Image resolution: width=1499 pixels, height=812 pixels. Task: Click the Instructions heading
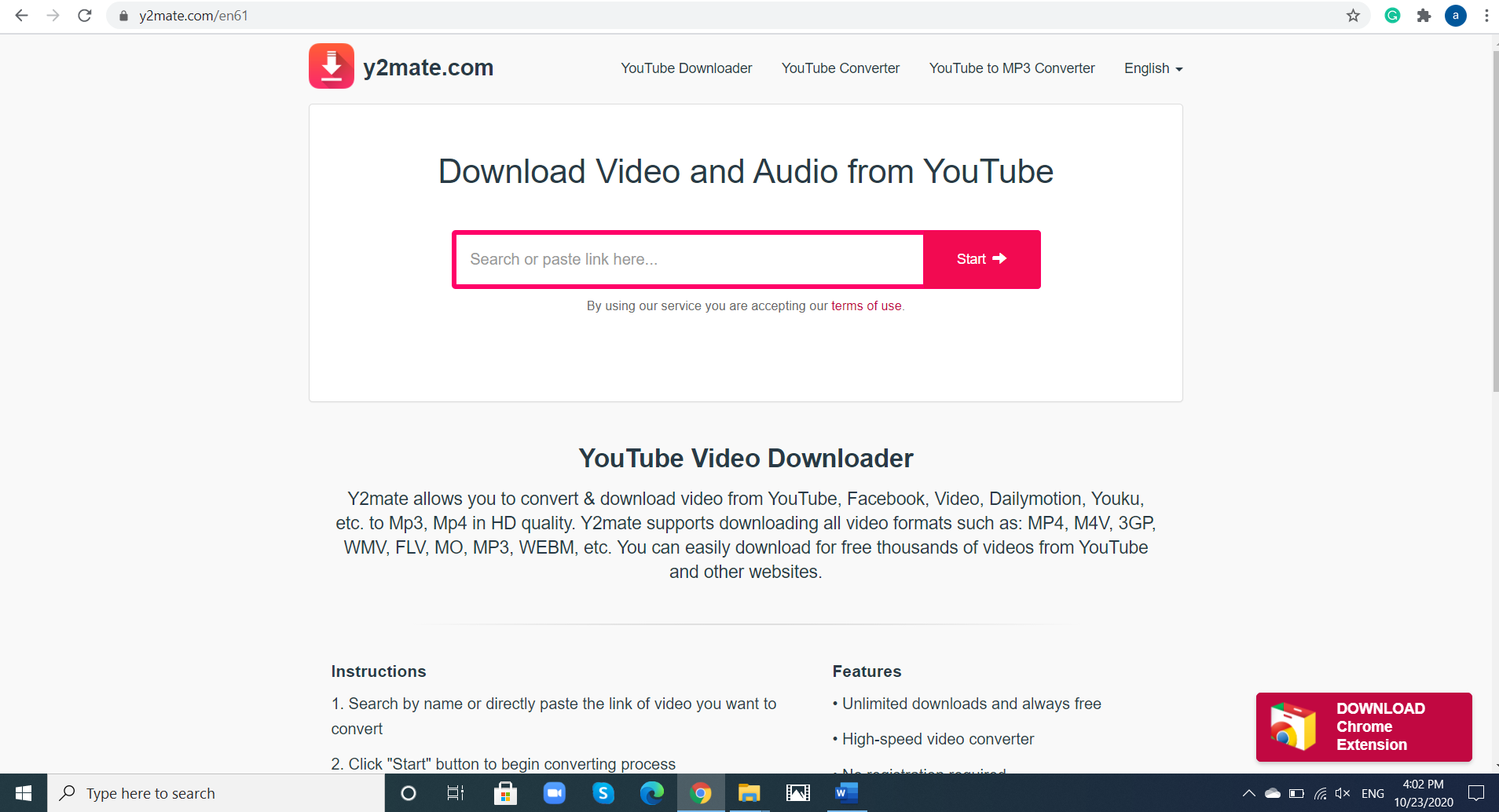[379, 671]
